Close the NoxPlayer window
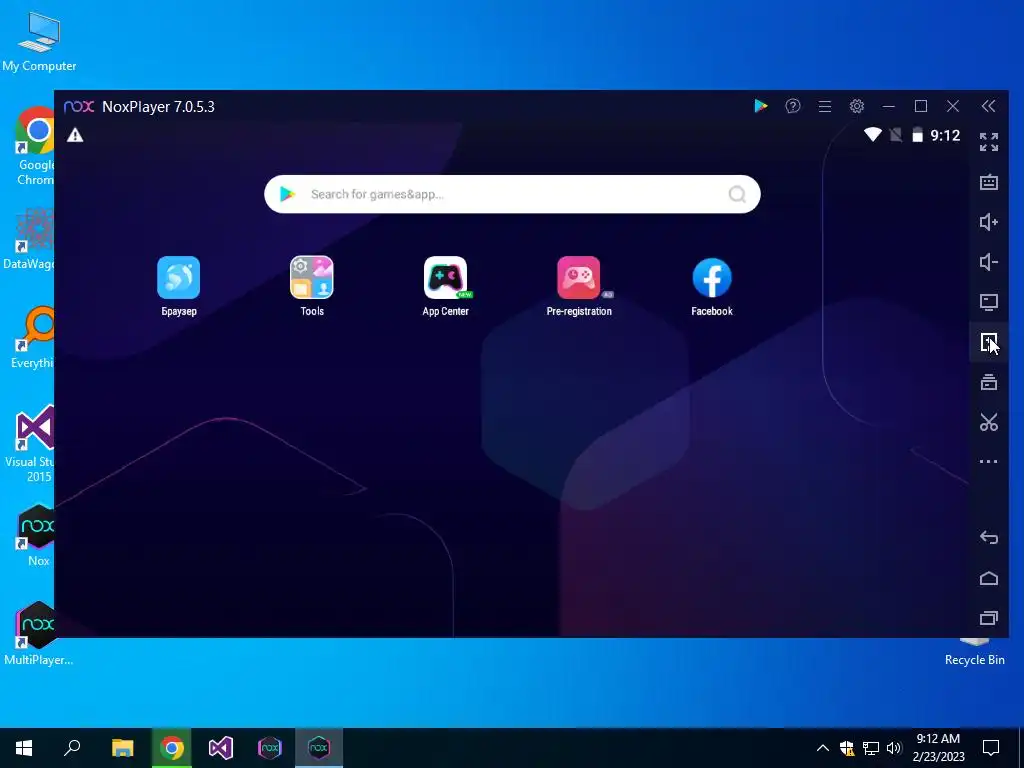1024x768 pixels. click(x=953, y=106)
